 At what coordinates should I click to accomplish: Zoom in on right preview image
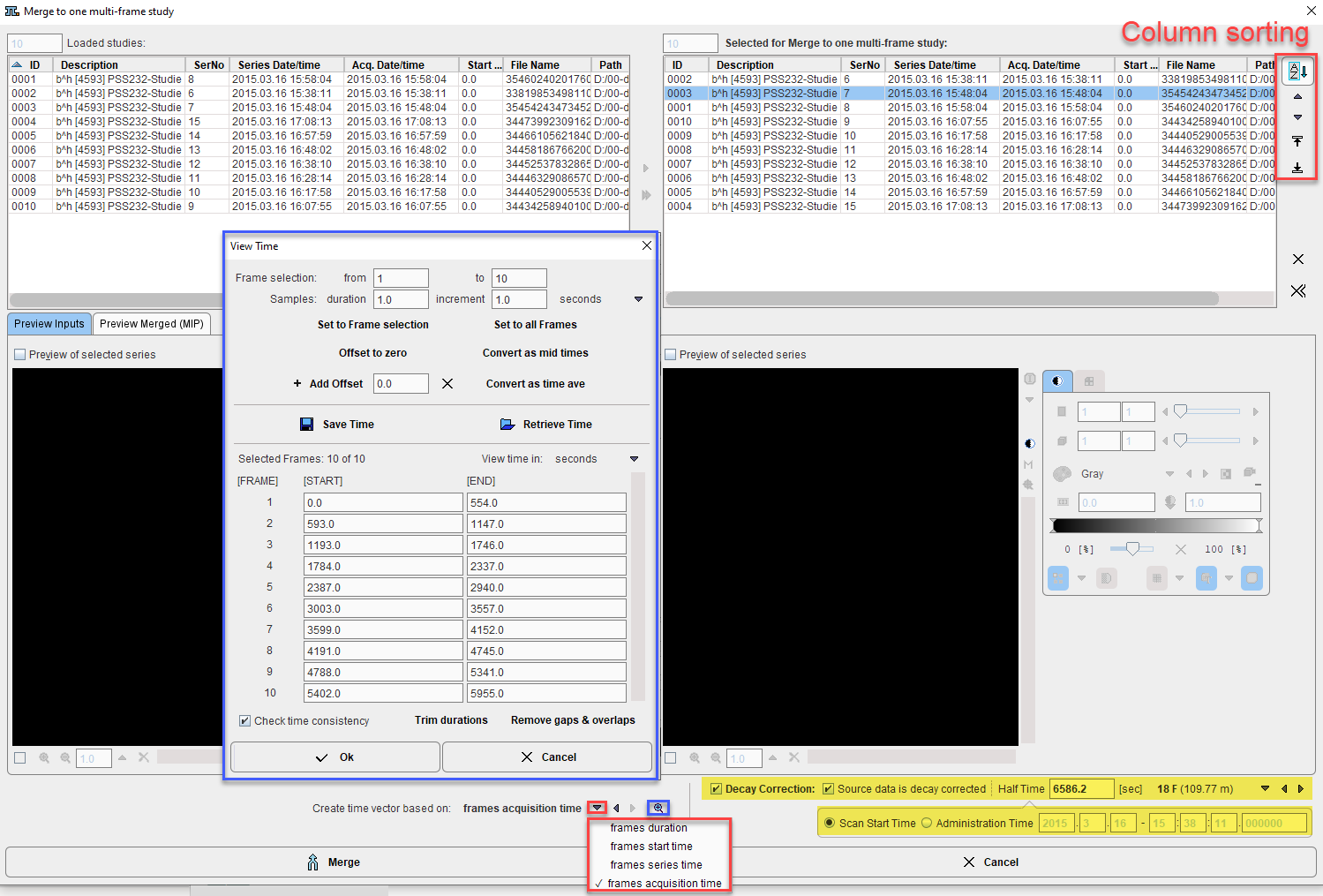point(695,757)
